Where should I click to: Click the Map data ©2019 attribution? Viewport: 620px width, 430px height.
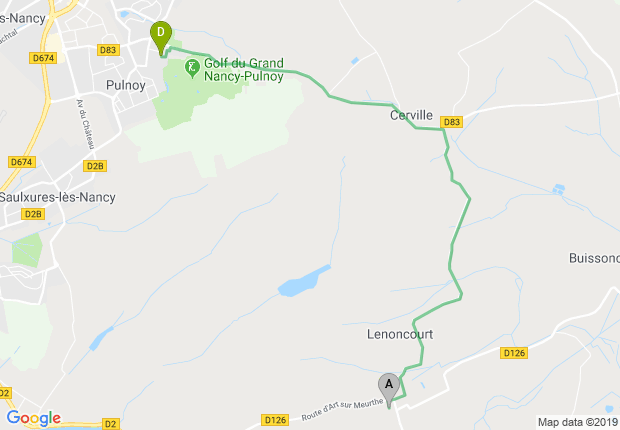[578, 422]
